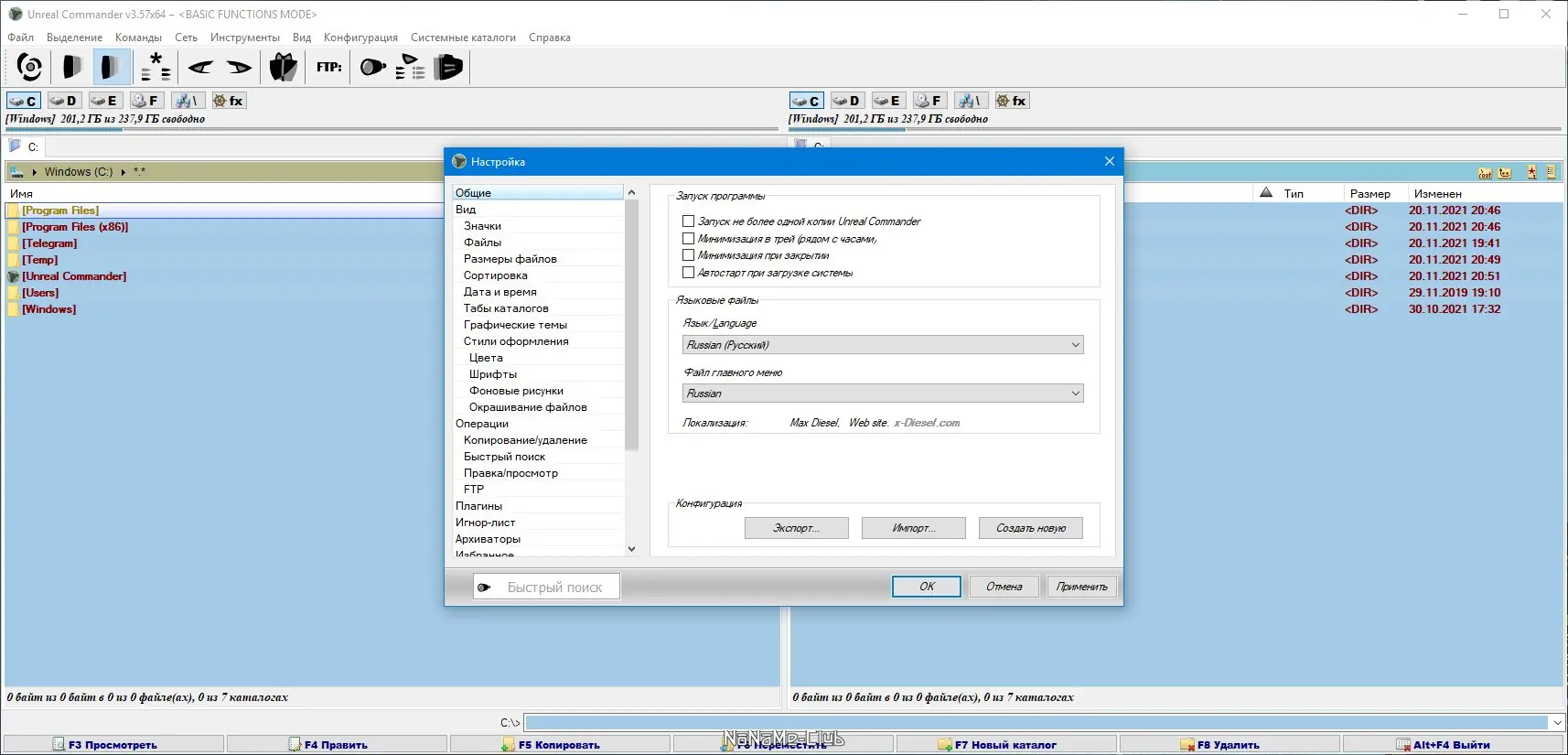Screen dimensions: 1568x755
Task: Click the Создать новую button
Action: [x=1031, y=528]
